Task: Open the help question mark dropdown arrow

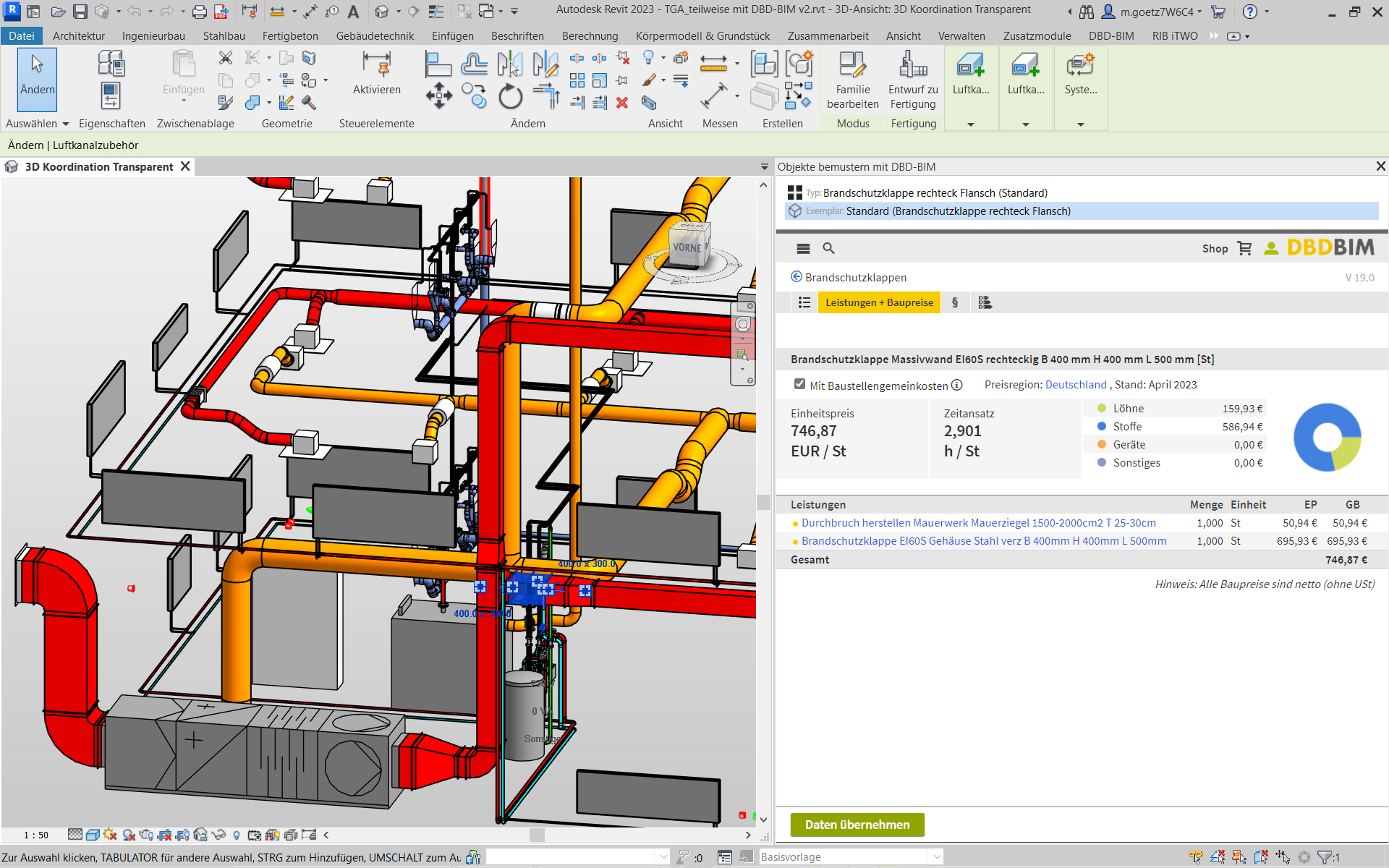Action: tap(1267, 12)
